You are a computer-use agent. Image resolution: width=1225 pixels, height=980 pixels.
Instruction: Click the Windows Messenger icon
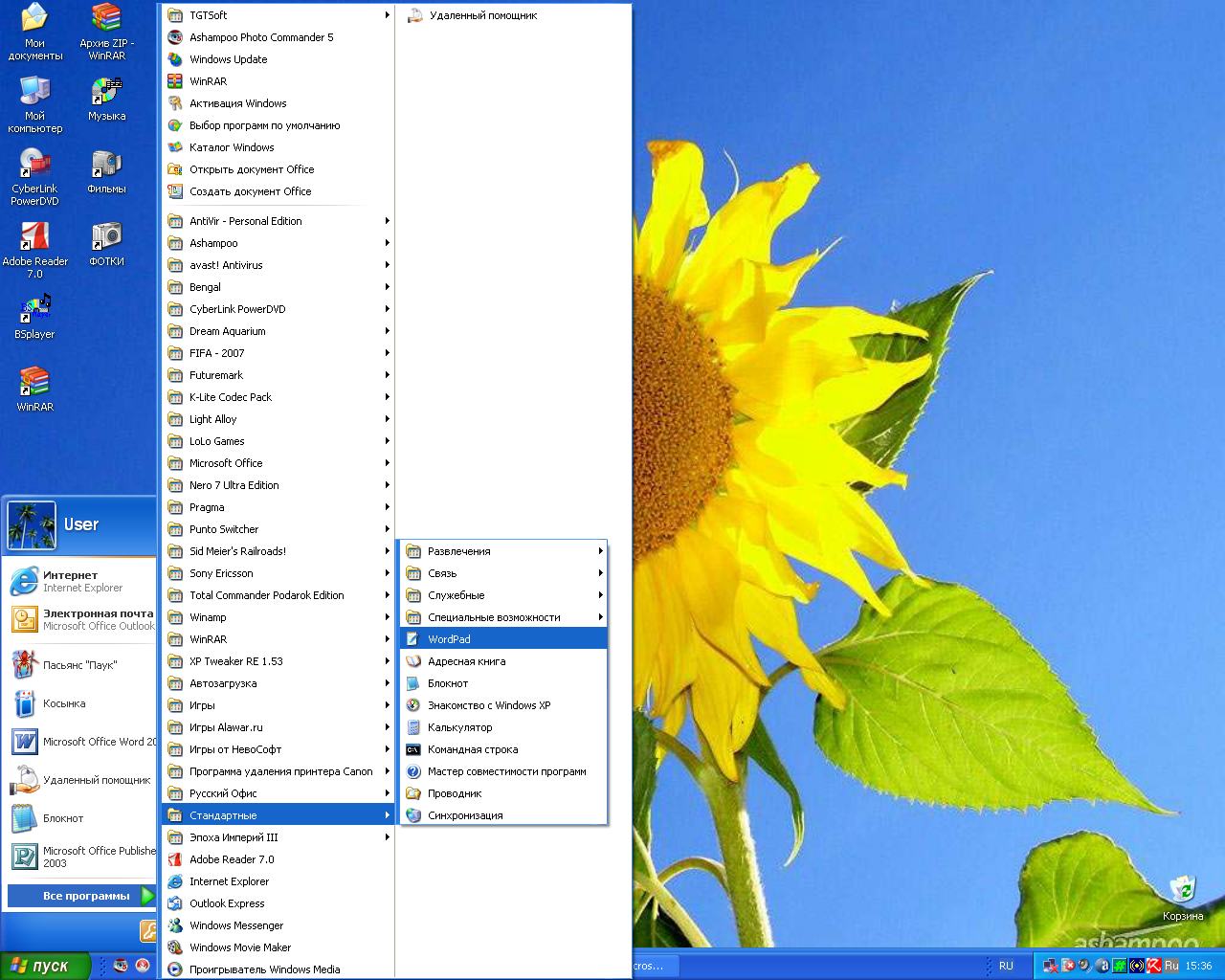(x=175, y=925)
